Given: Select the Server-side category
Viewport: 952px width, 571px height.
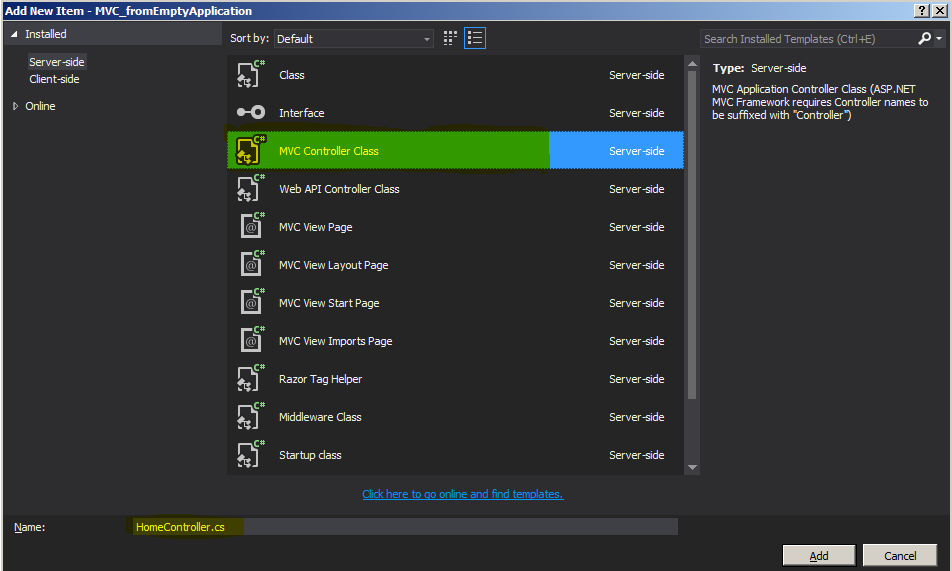Looking at the screenshot, I should pos(56,62).
